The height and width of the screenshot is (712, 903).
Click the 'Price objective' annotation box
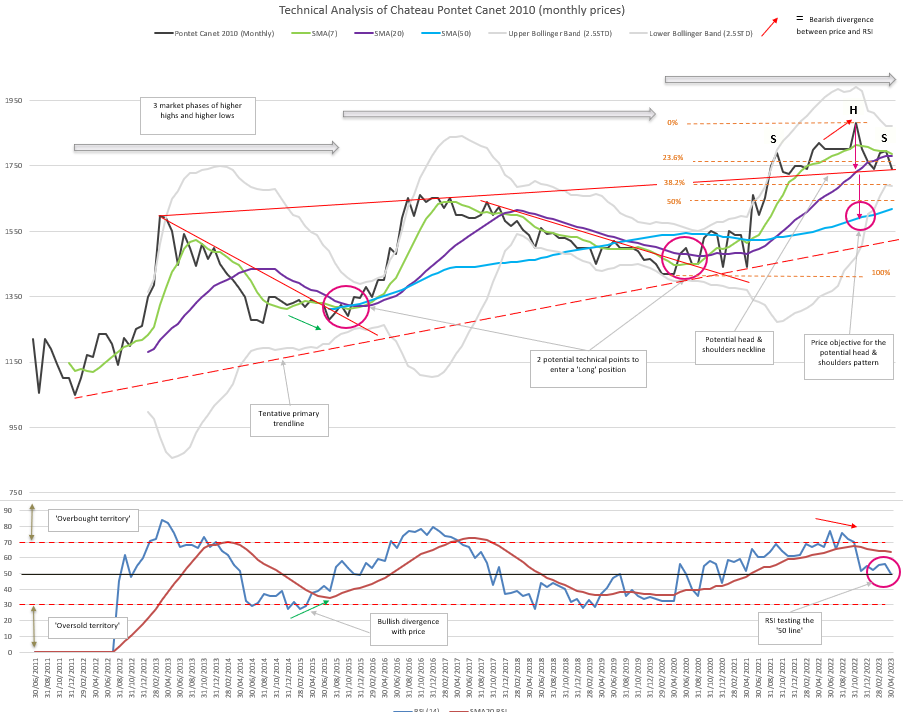pos(848,355)
